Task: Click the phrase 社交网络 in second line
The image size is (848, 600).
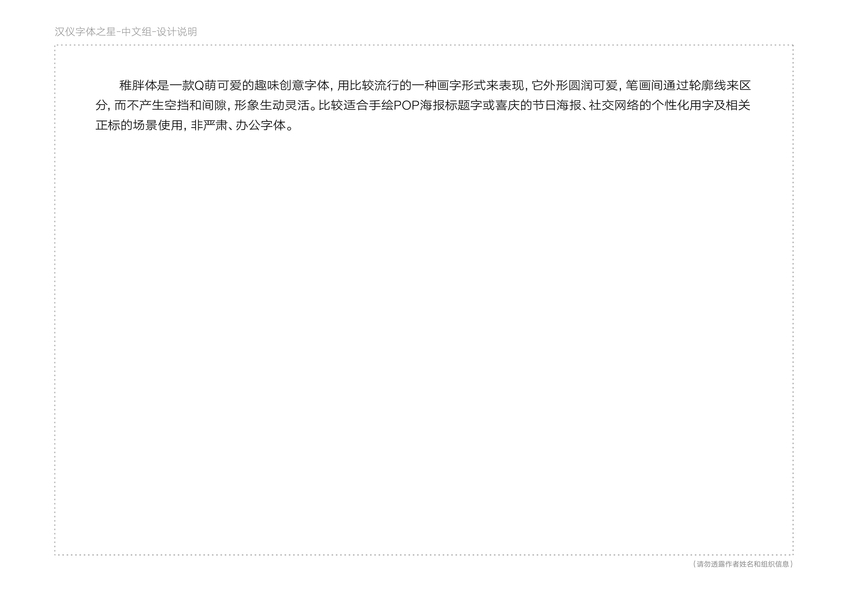Action: tap(613, 106)
